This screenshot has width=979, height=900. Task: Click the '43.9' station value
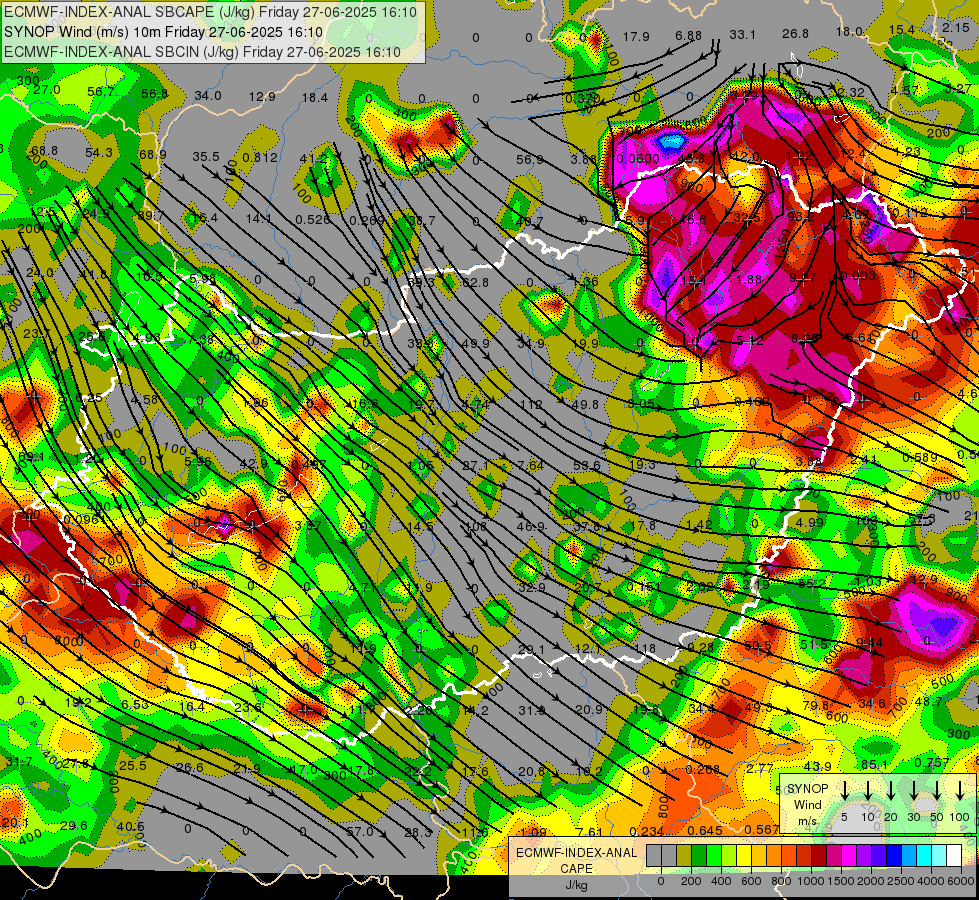point(817,766)
